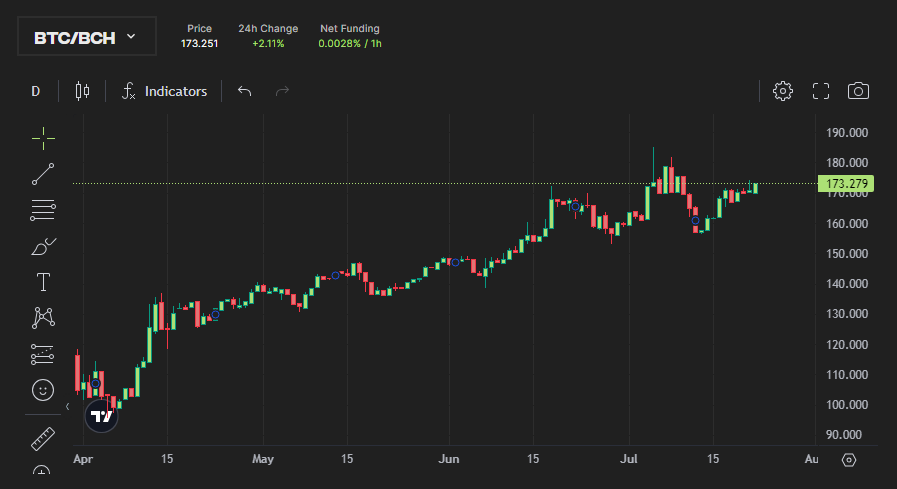Toggle fullscreen chart mode
Screen dimensions: 897x489
(821, 91)
